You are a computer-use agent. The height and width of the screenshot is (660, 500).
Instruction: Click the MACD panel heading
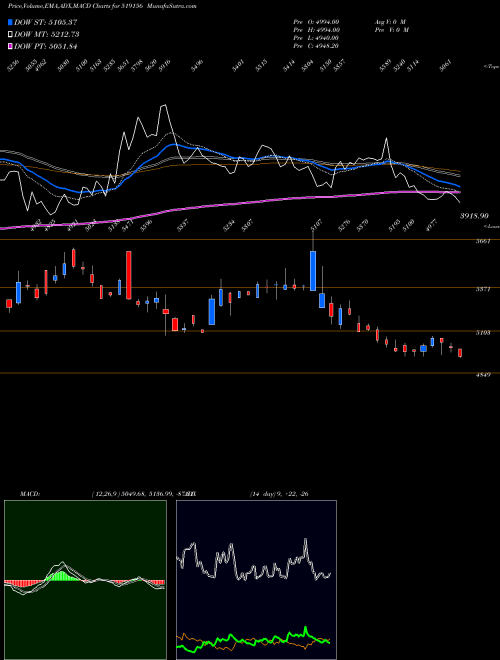pyautogui.click(x=30, y=494)
